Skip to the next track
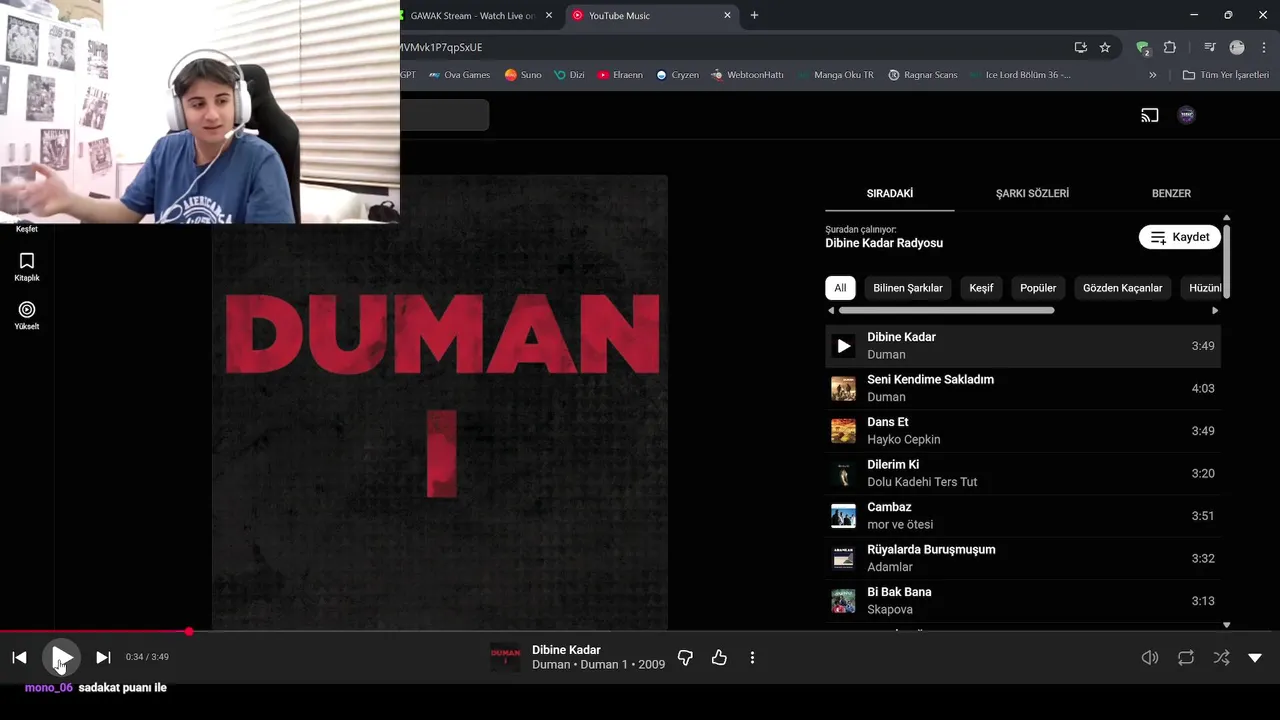Screen dimensions: 1280x720 click(x=103, y=657)
